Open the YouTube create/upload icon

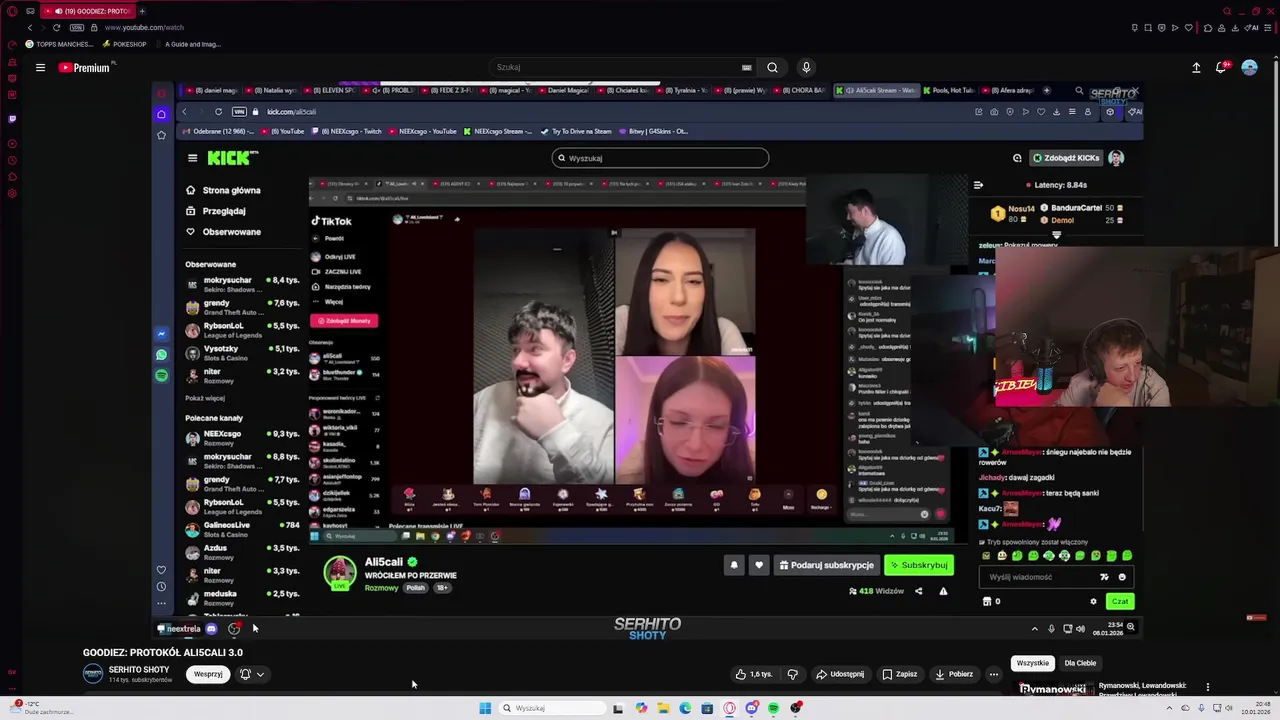[x=1196, y=67]
